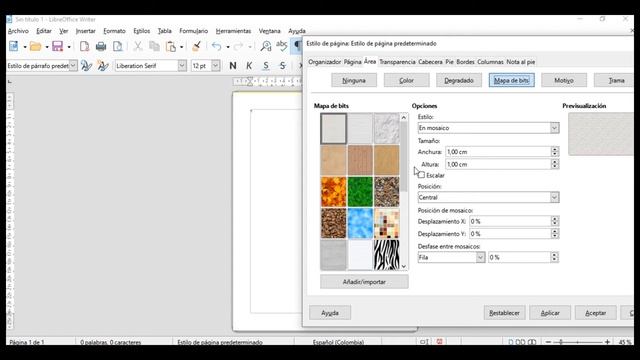Select the green grass bitmap swatch
Image resolution: width=640 pixels, height=360 pixels.
pos(360,192)
